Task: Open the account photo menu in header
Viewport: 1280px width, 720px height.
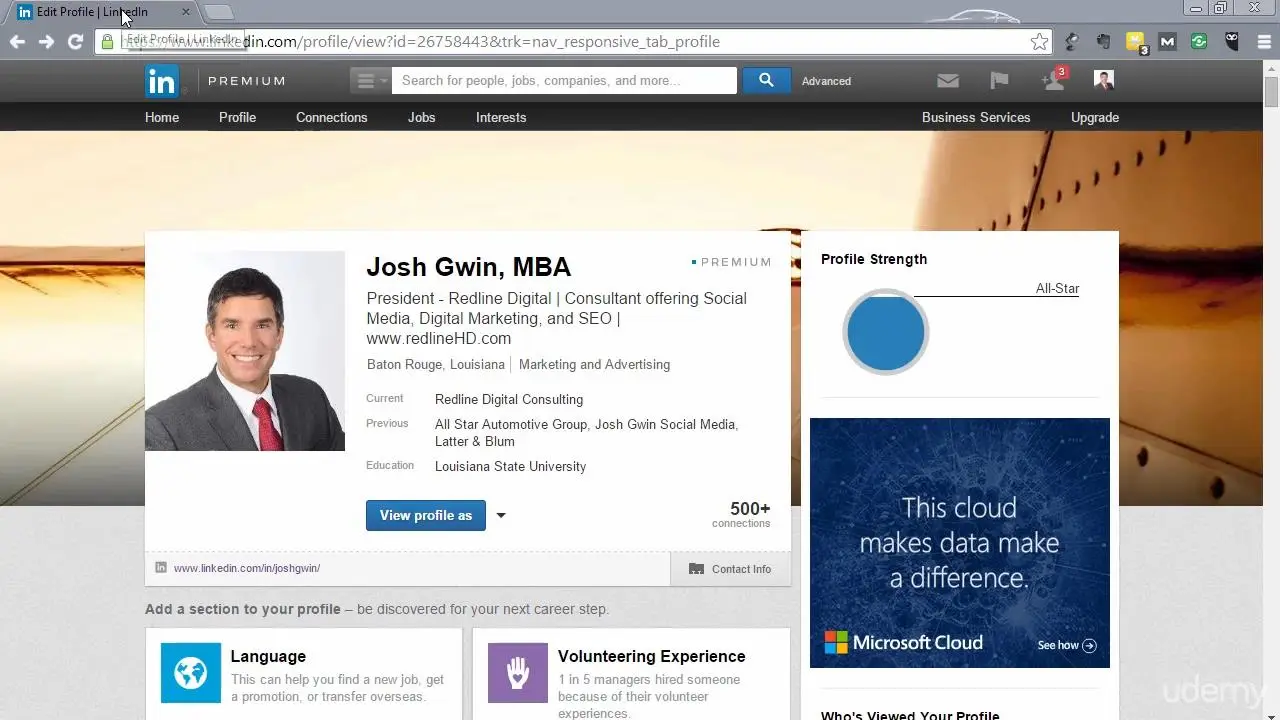Action: [x=1104, y=80]
